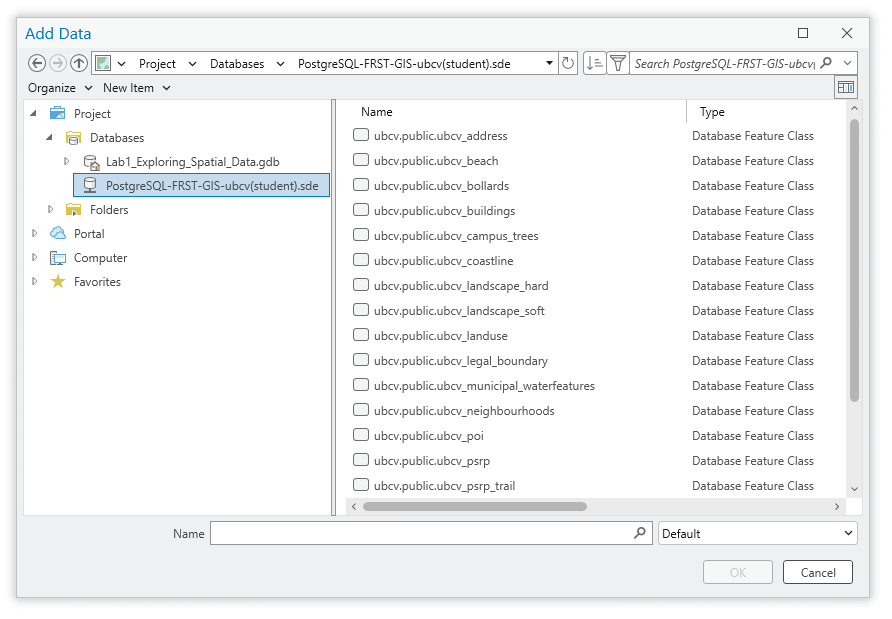The height and width of the screenshot is (619, 892).
Task: Close the Add Data dialog
Action: click(846, 33)
